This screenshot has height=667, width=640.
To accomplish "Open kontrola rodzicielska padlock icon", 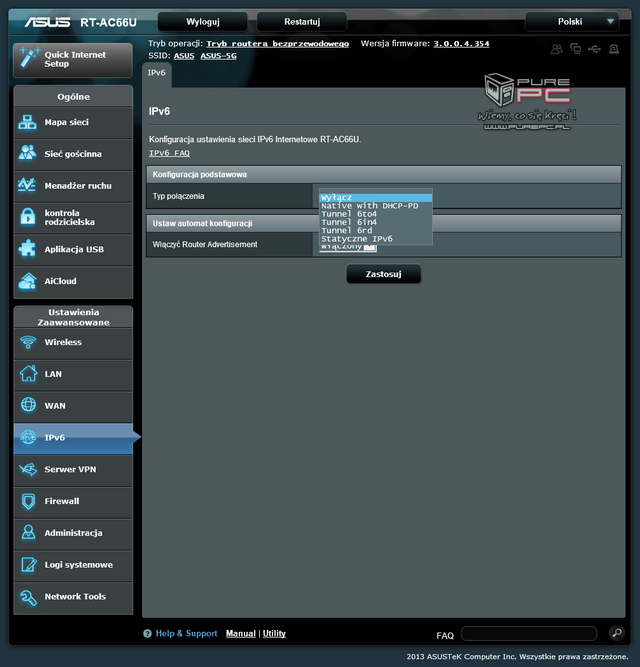I will point(28,217).
